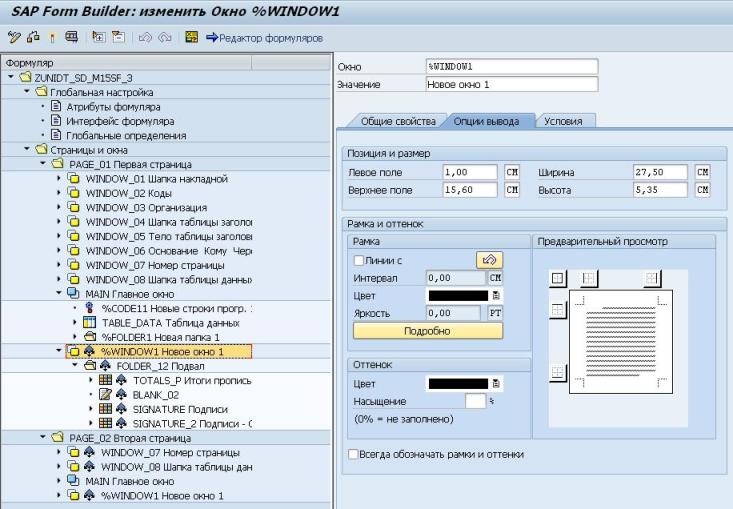Click the Верхнее поле value field

[469, 190]
